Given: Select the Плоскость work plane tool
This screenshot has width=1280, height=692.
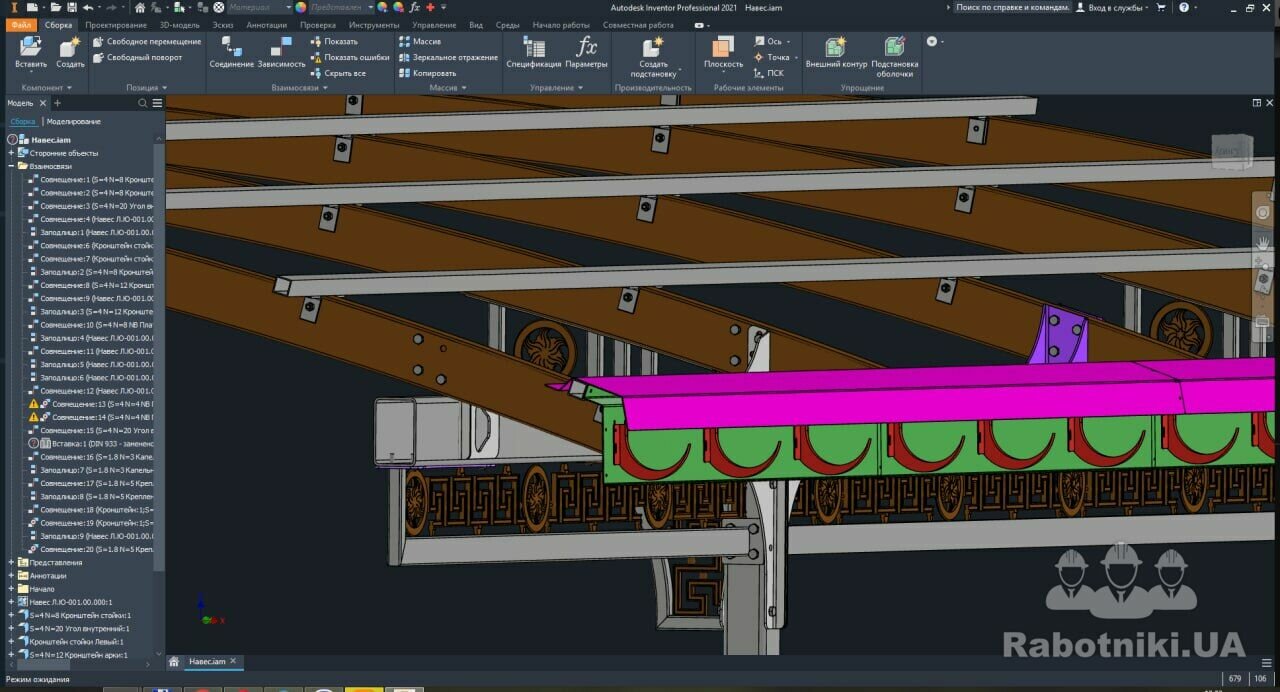Looking at the screenshot, I should [723, 48].
